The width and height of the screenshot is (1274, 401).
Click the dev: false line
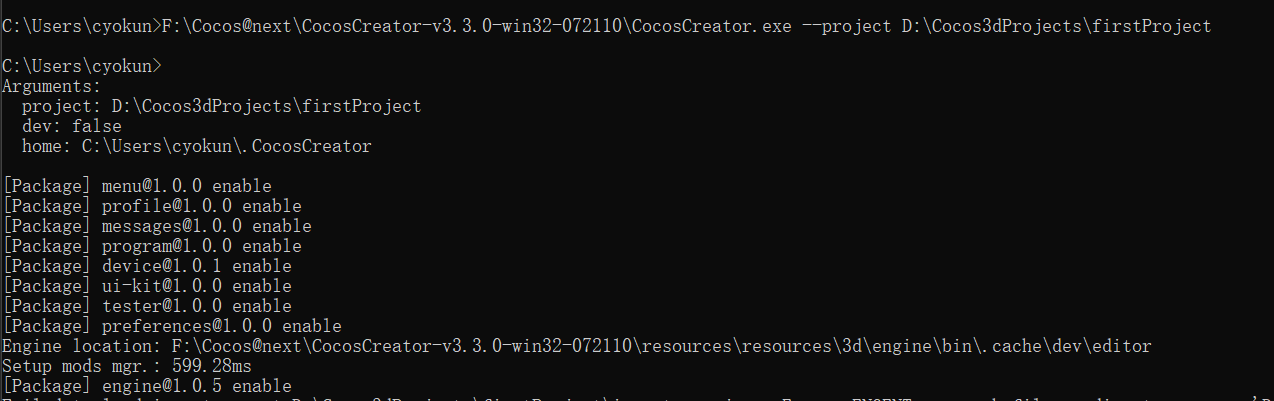click(71, 126)
